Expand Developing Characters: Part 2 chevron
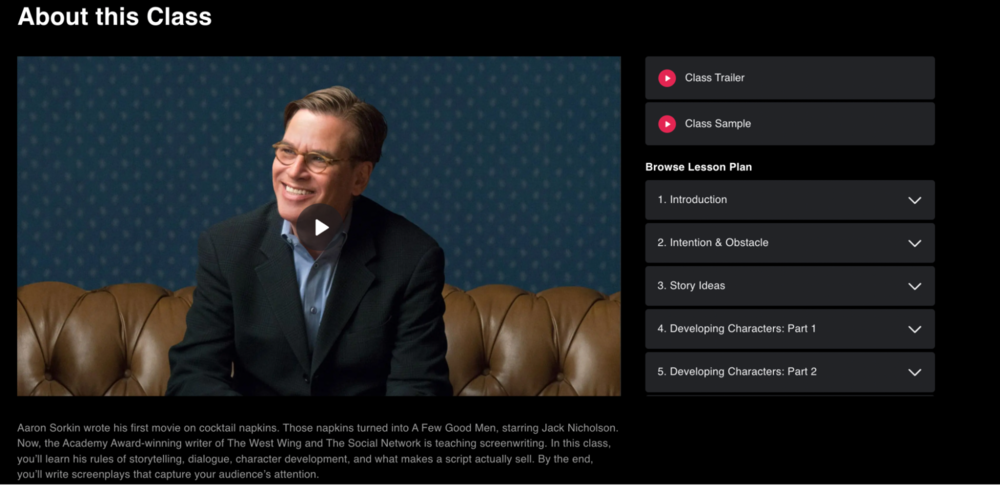Screen dimensions: 1000x485 915,372
